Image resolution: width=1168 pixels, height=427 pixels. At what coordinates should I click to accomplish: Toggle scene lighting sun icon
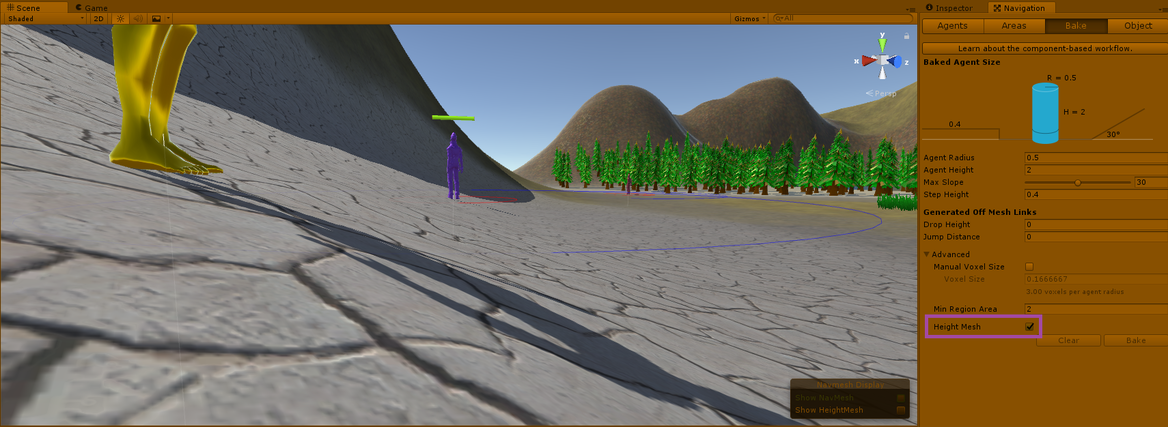(121, 19)
